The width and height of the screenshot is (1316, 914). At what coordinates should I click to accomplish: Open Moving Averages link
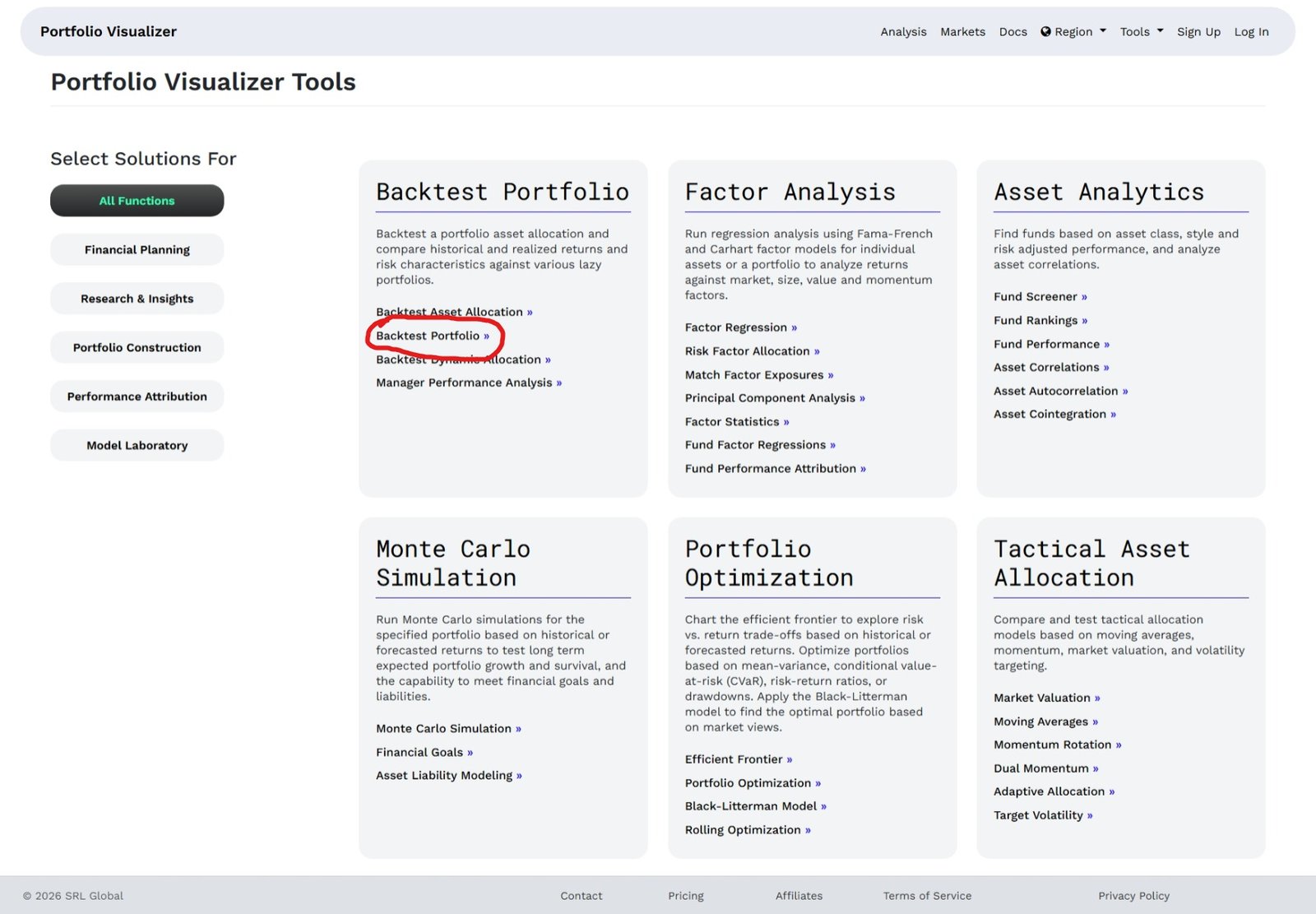(1046, 721)
